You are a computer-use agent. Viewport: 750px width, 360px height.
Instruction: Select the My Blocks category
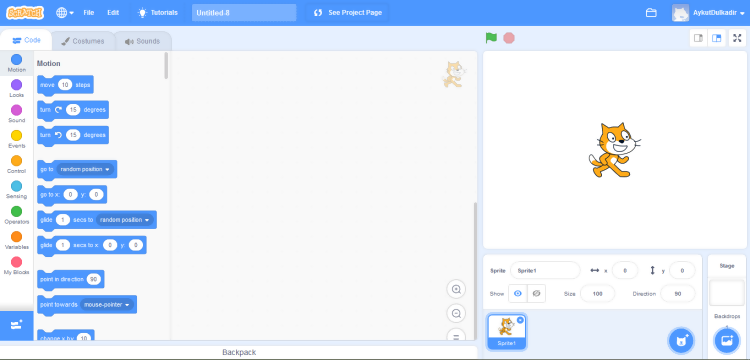coord(16,266)
